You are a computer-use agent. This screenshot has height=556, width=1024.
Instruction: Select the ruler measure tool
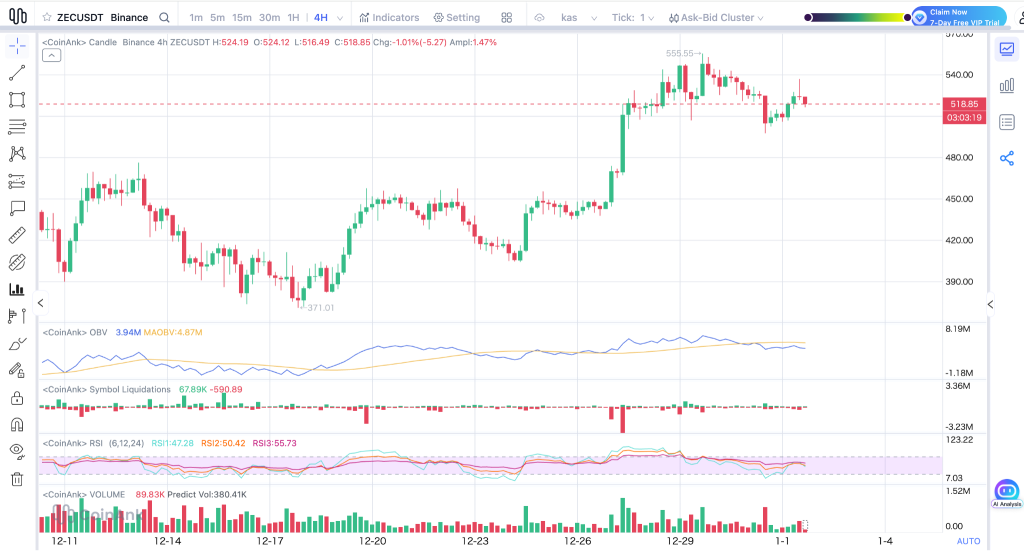pyautogui.click(x=17, y=235)
